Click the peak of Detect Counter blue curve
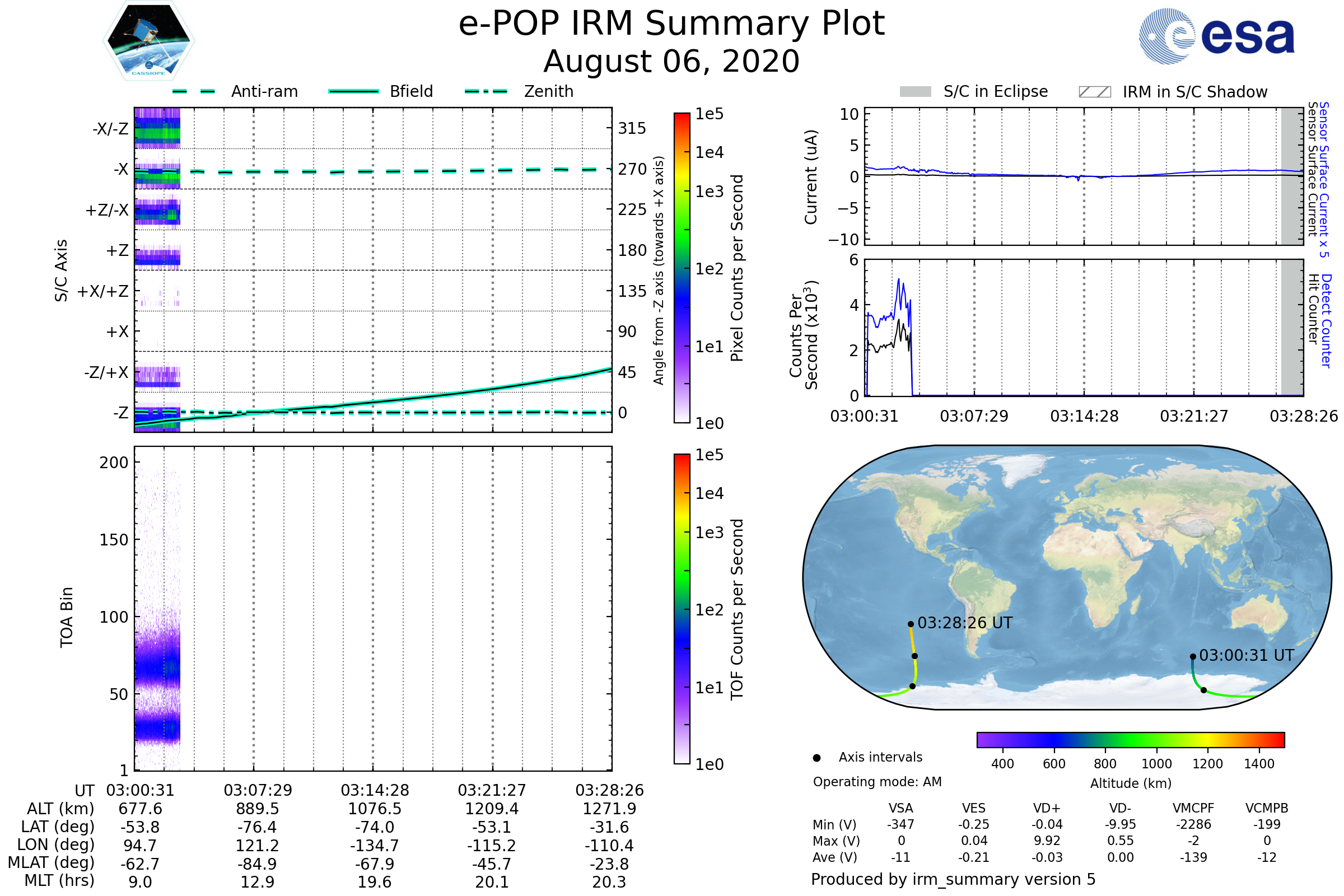Screen dimensions: 1344x896 coord(898,279)
